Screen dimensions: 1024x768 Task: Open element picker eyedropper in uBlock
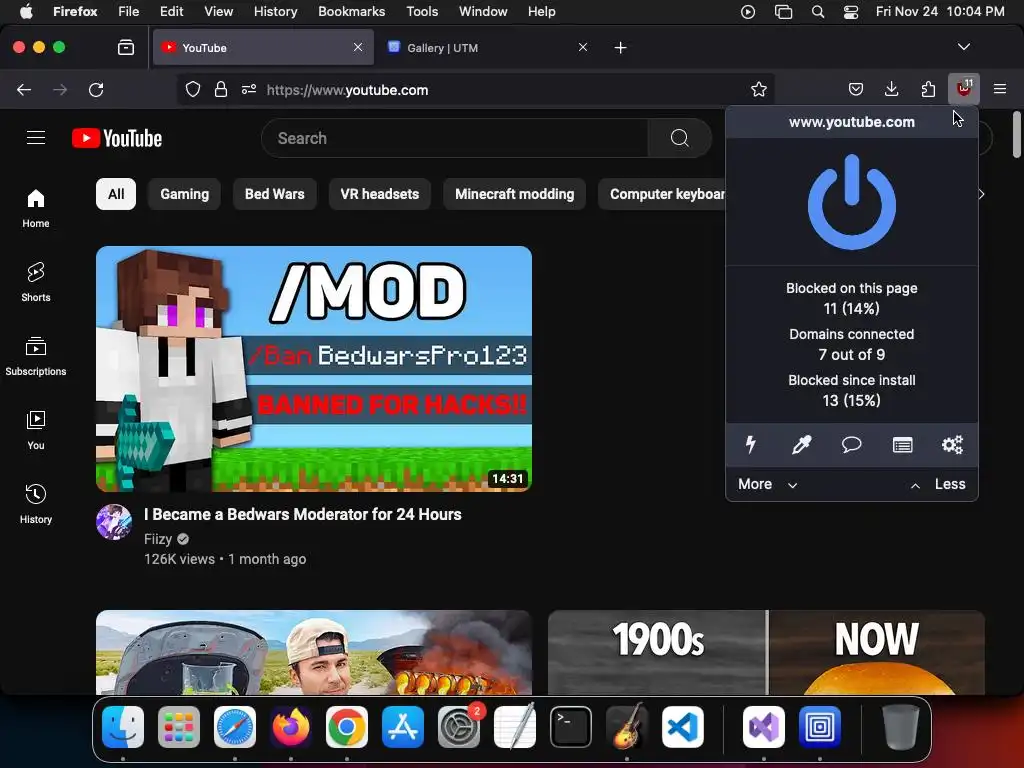[x=801, y=445]
